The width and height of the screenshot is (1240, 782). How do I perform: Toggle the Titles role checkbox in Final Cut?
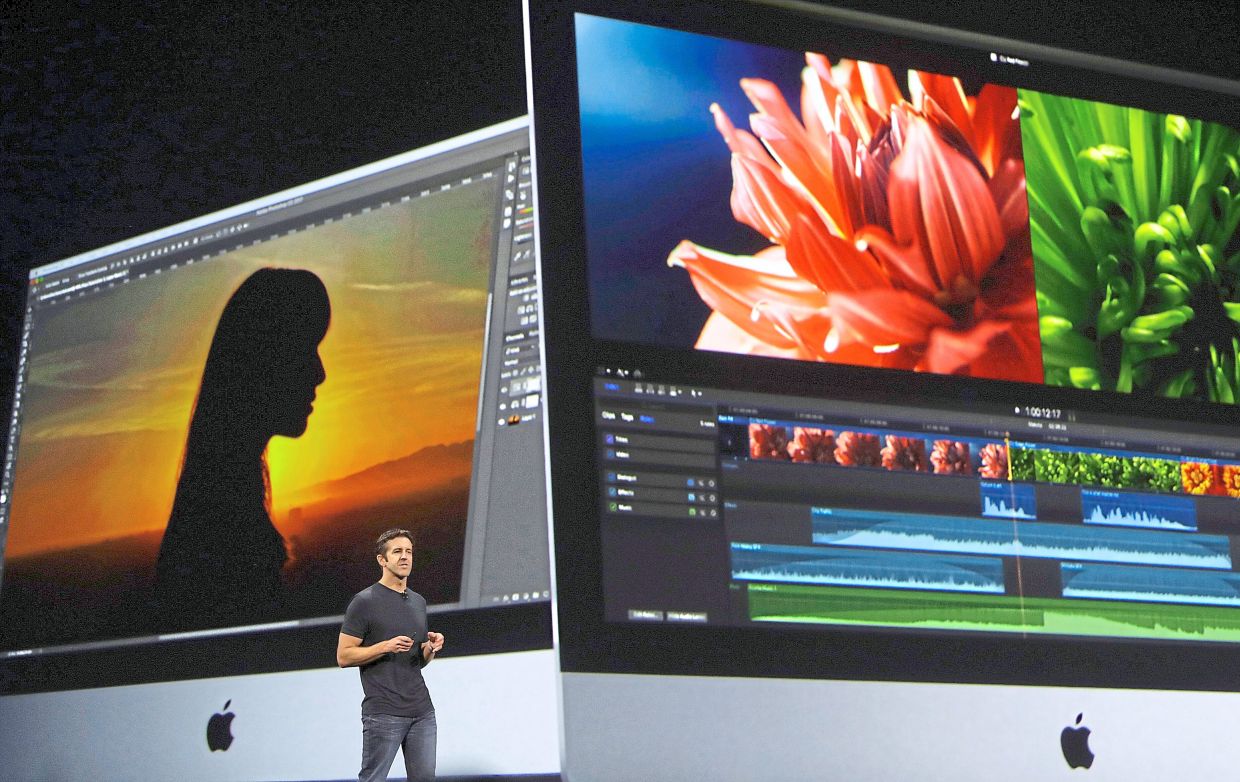point(609,439)
